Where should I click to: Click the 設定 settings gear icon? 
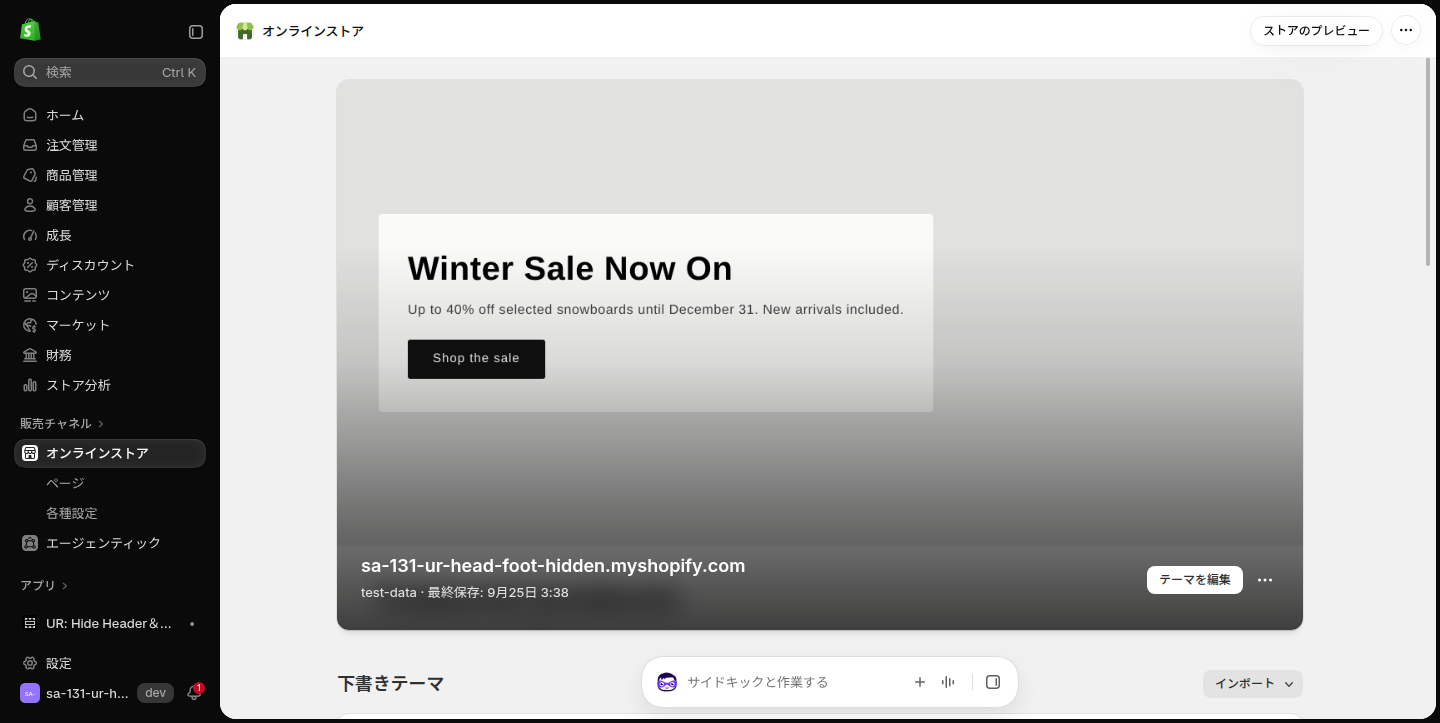(x=30, y=663)
